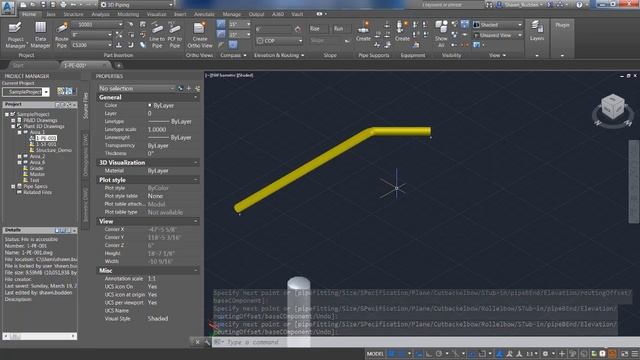Click the customization menu icon in status bar
The image size is (640, 360).
pos(635,353)
